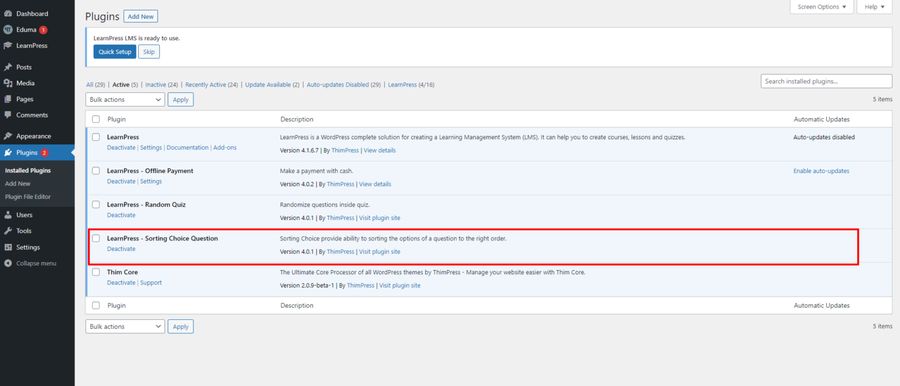Expand the Screen Options panel

click(x=822, y=7)
